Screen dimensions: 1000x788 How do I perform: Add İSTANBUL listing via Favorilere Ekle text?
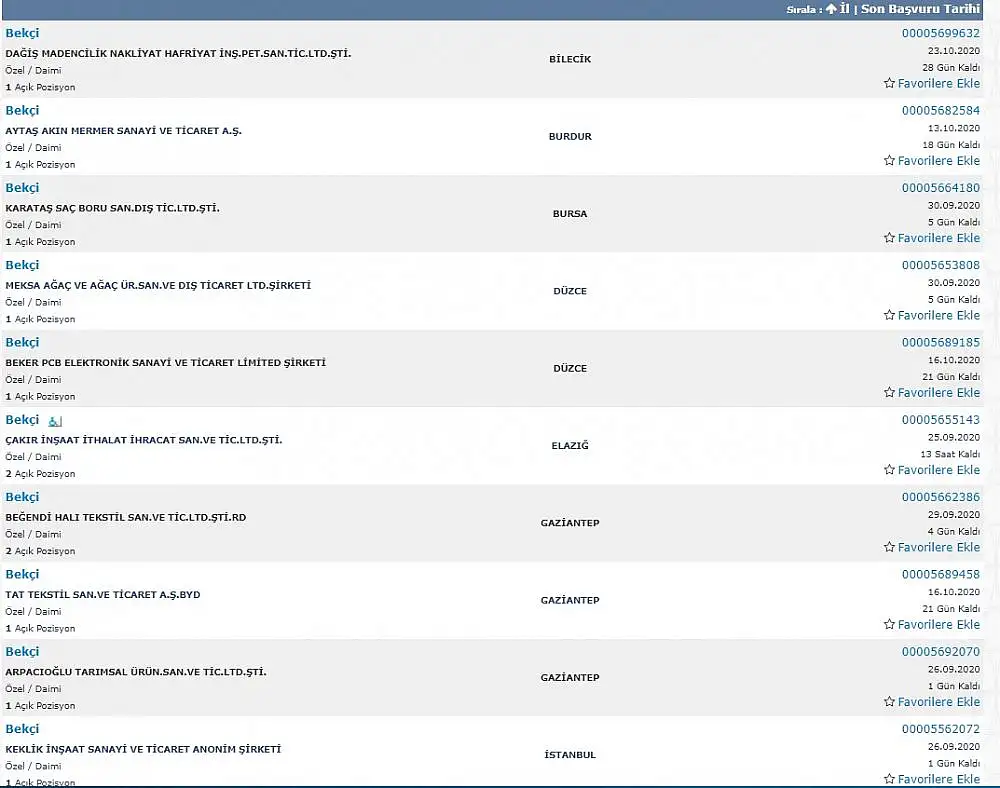click(939, 779)
